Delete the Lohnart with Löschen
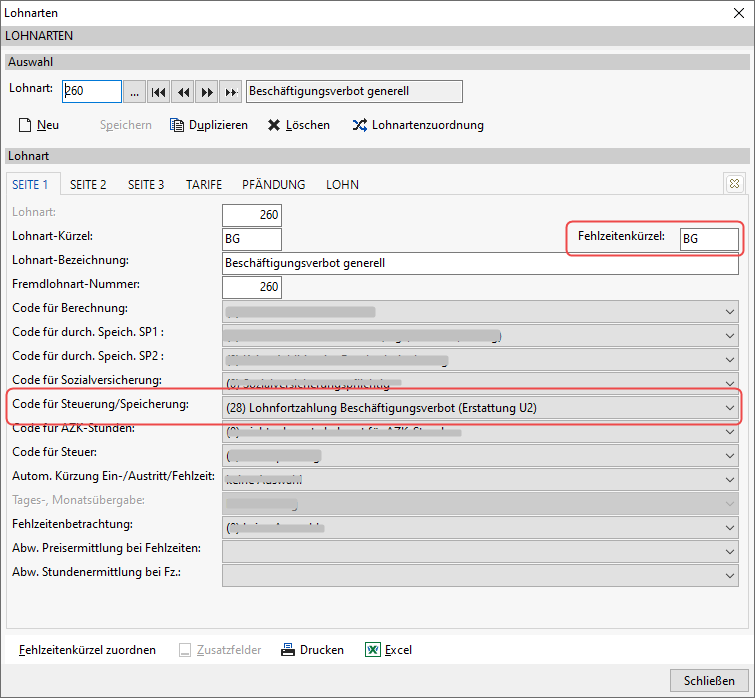 299,125
